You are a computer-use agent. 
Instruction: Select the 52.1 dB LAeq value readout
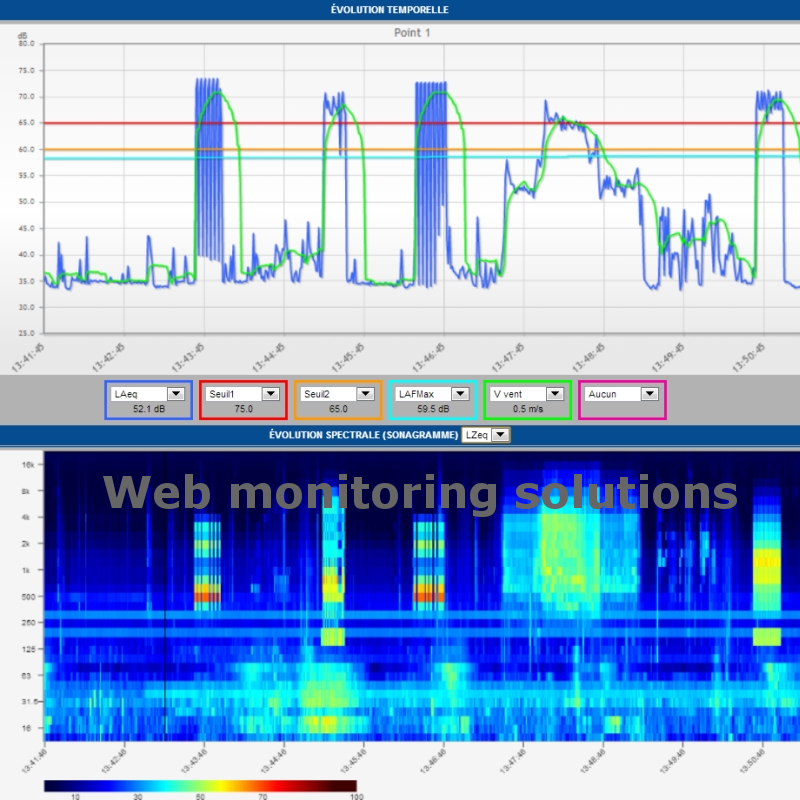pyautogui.click(x=147, y=408)
